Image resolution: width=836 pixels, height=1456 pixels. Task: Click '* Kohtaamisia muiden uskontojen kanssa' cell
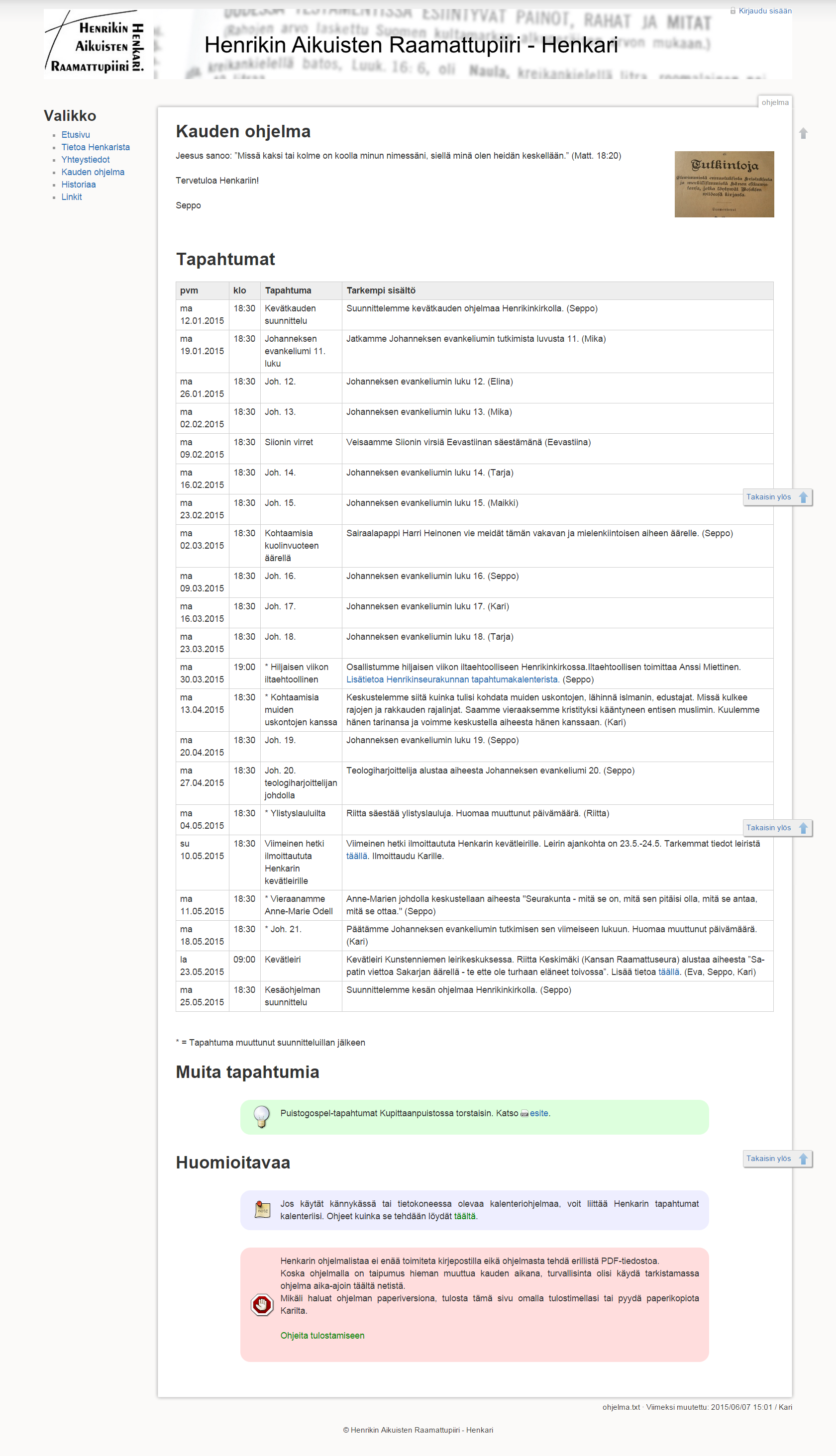click(x=301, y=710)
